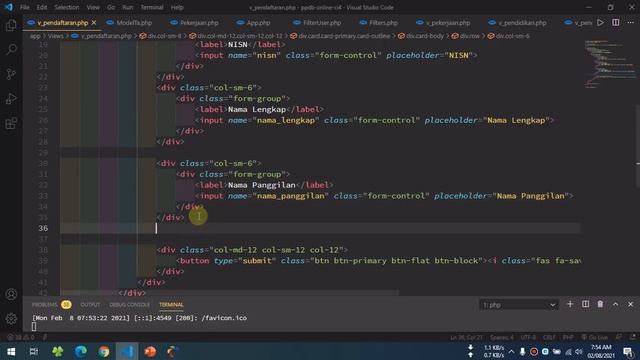The height and width of the screenshot is (360, 640).
Task: Open the File menu
Action: pos(24,7)
